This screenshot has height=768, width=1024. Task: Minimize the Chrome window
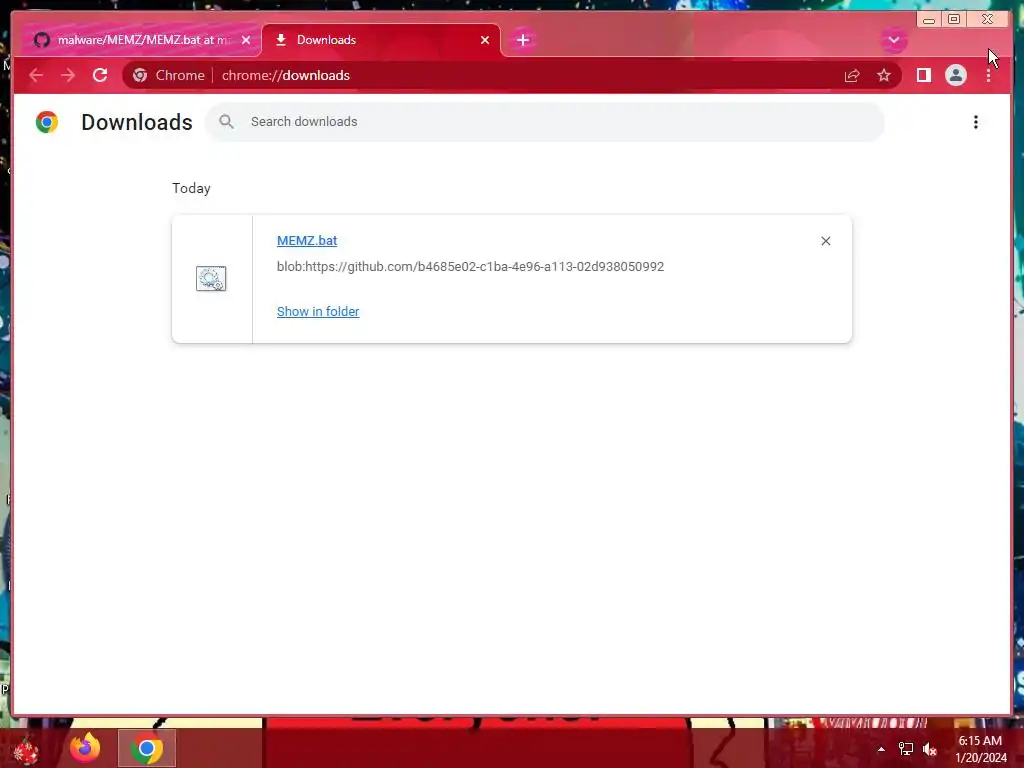[x=929, y=20]
